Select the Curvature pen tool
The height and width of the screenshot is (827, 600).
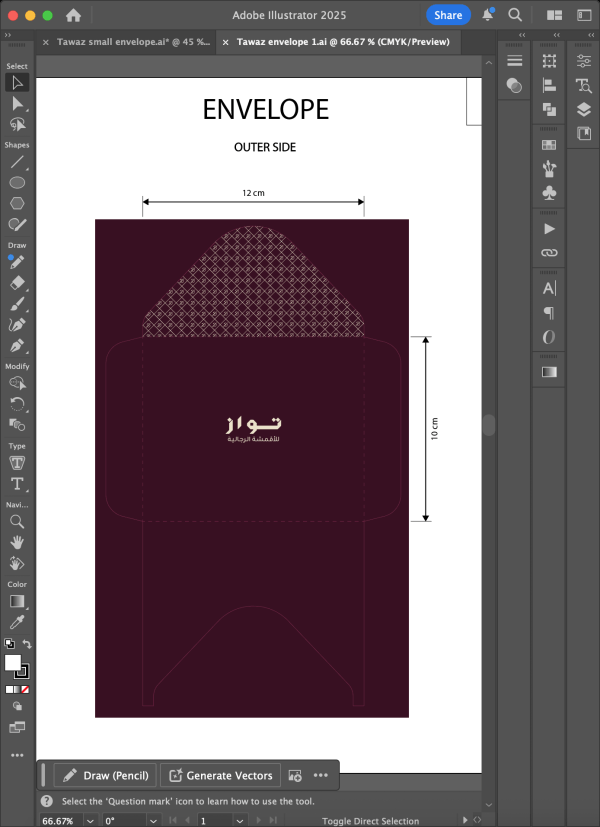pyautogui.click(x=17, y=325)
